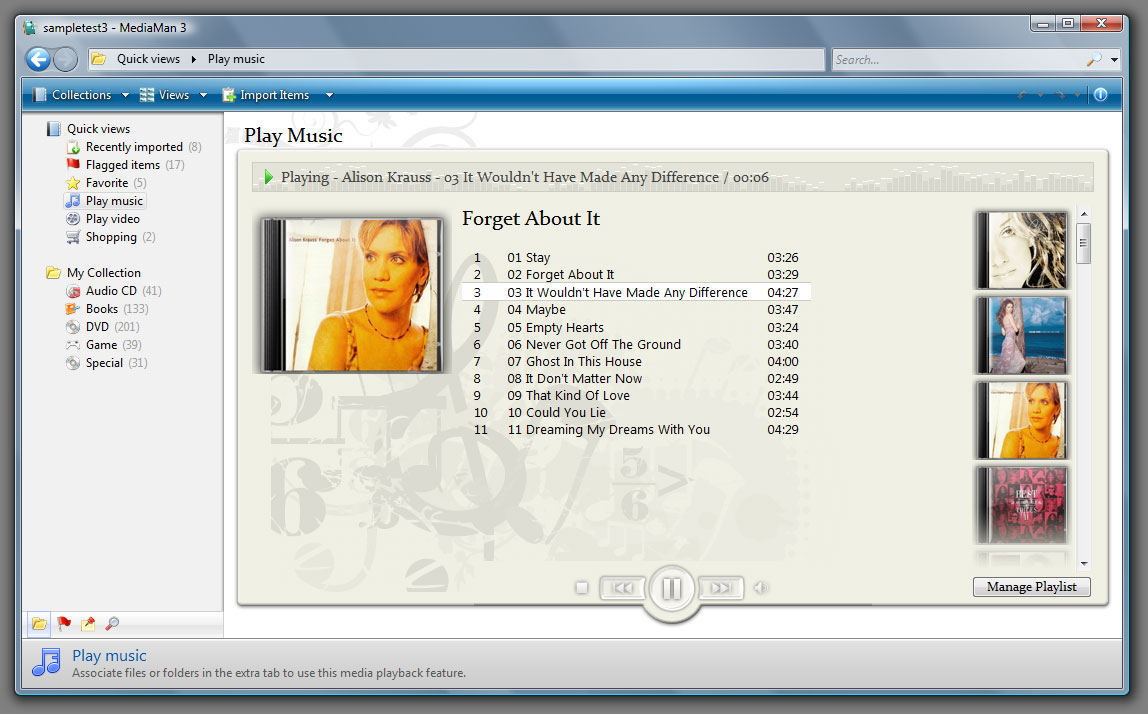This screenshot has height=714, width=1148.
Task: Pause the current song
Action: (x=671, y=589)
